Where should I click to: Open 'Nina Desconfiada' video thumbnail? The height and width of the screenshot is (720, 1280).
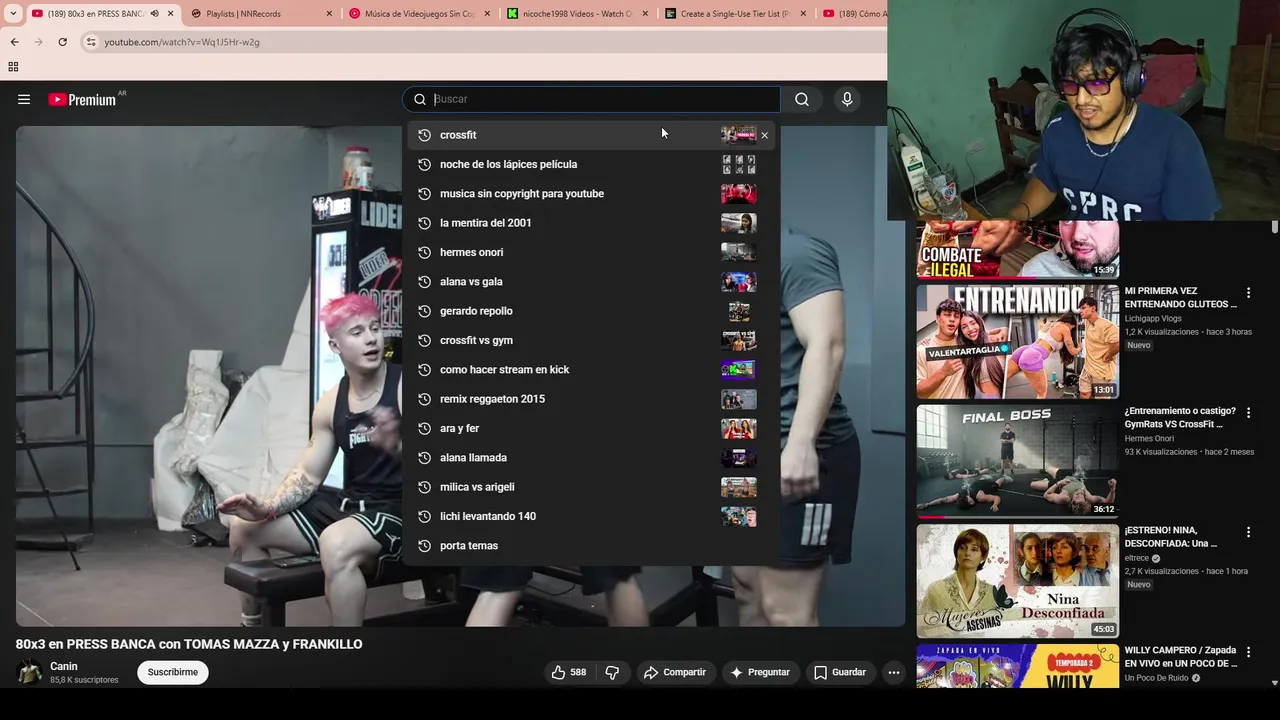tap(1018, 581)
